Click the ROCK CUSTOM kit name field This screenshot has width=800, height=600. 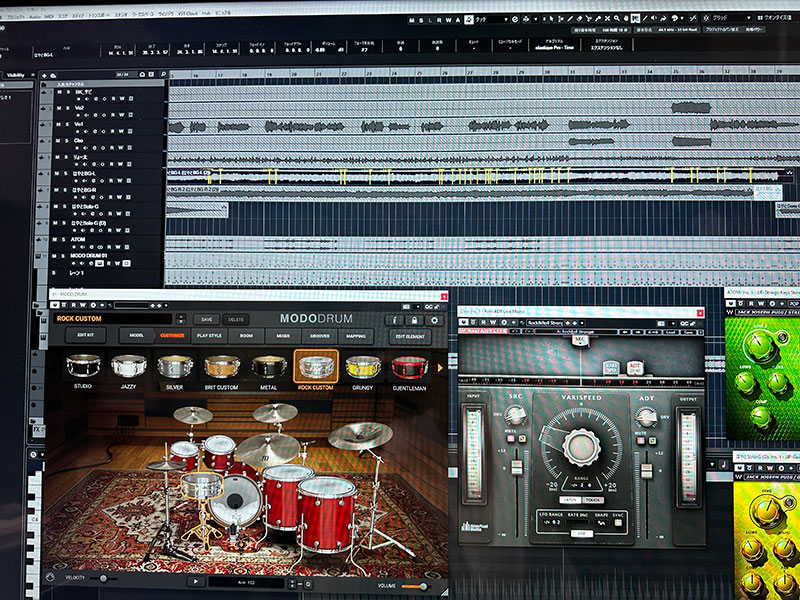(x=112, y=318)
